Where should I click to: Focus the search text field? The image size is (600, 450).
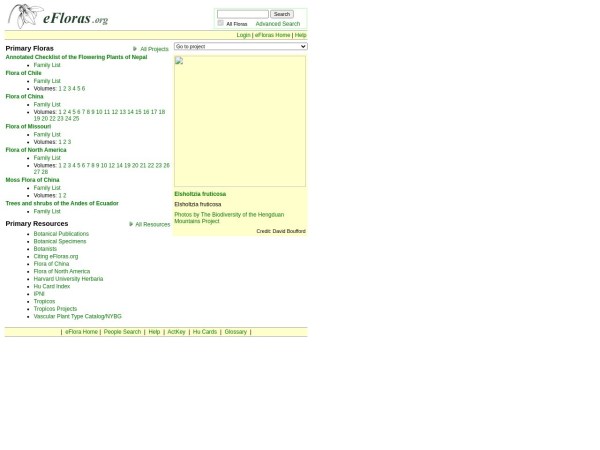[x=242, y=14]
